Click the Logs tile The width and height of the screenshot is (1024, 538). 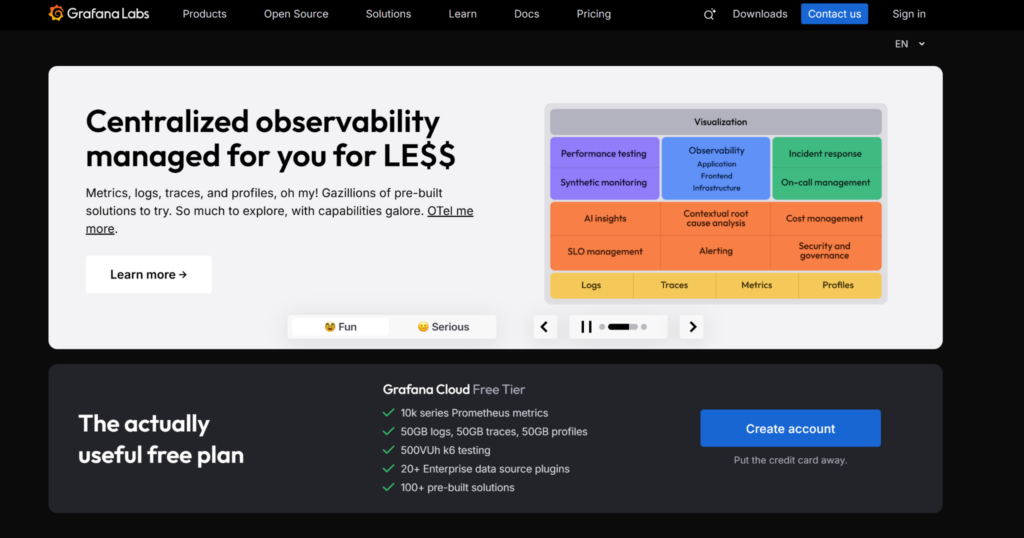coord(592,285)
